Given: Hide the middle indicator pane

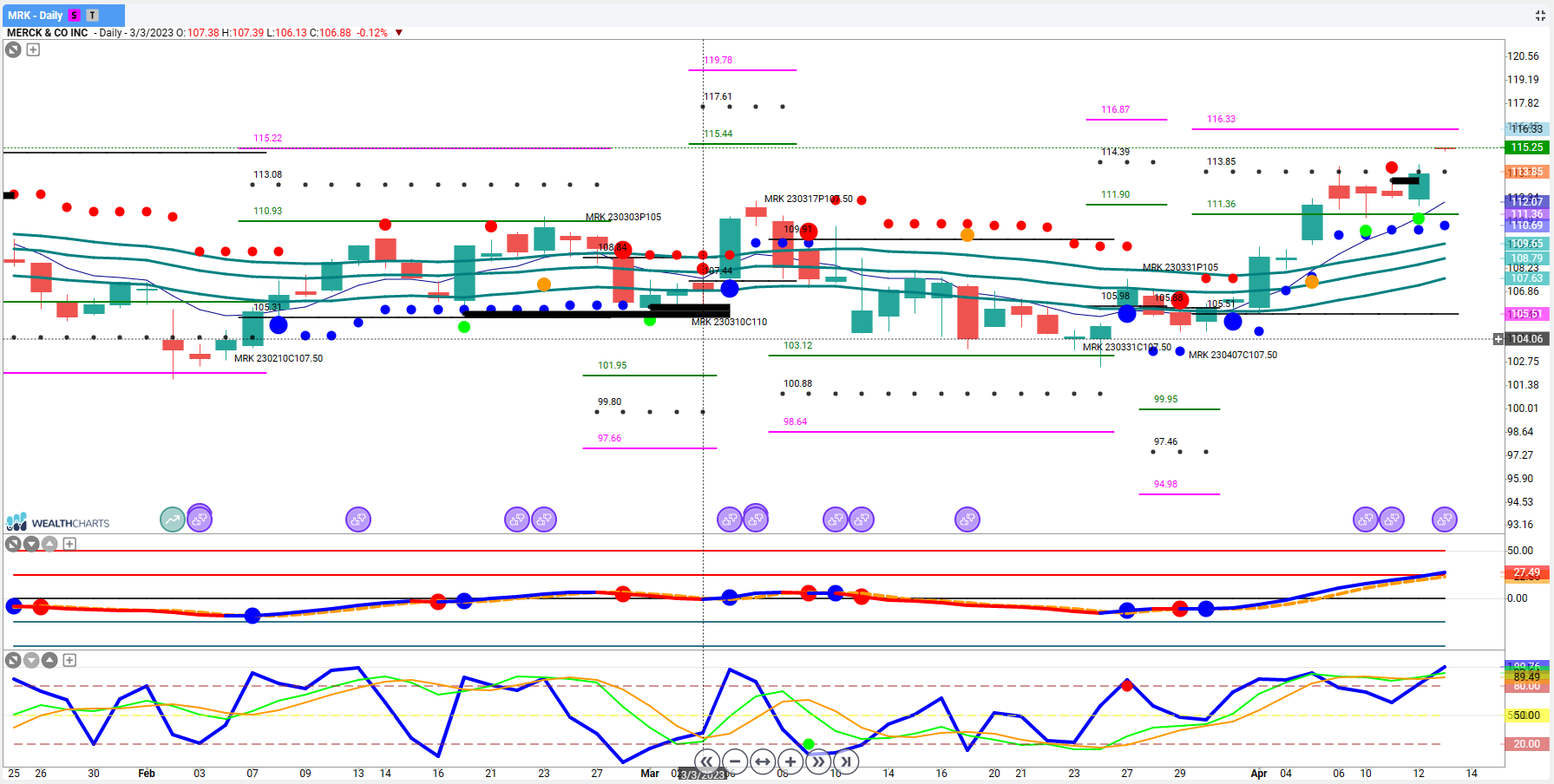Looking at the screenshot, I should (x=13, y=544).
